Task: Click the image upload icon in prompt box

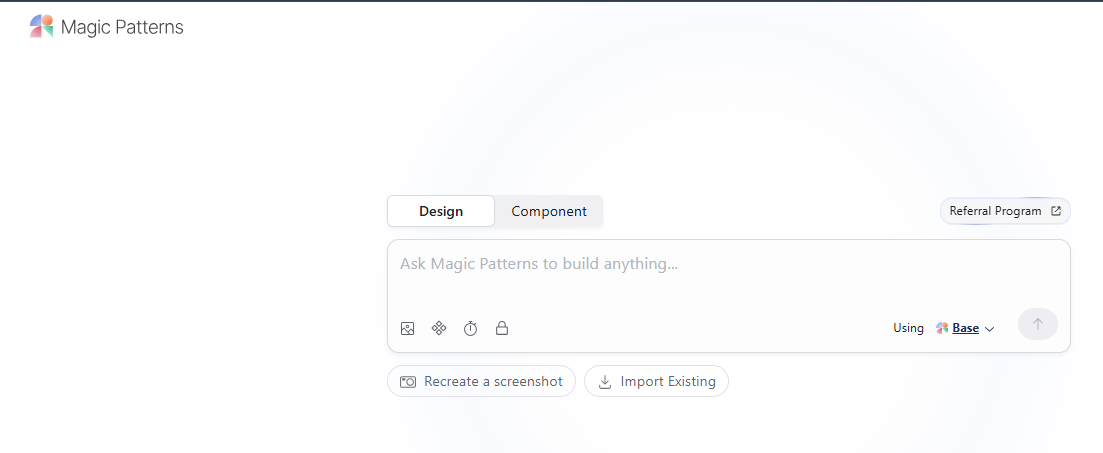Action: coord(407,328)
